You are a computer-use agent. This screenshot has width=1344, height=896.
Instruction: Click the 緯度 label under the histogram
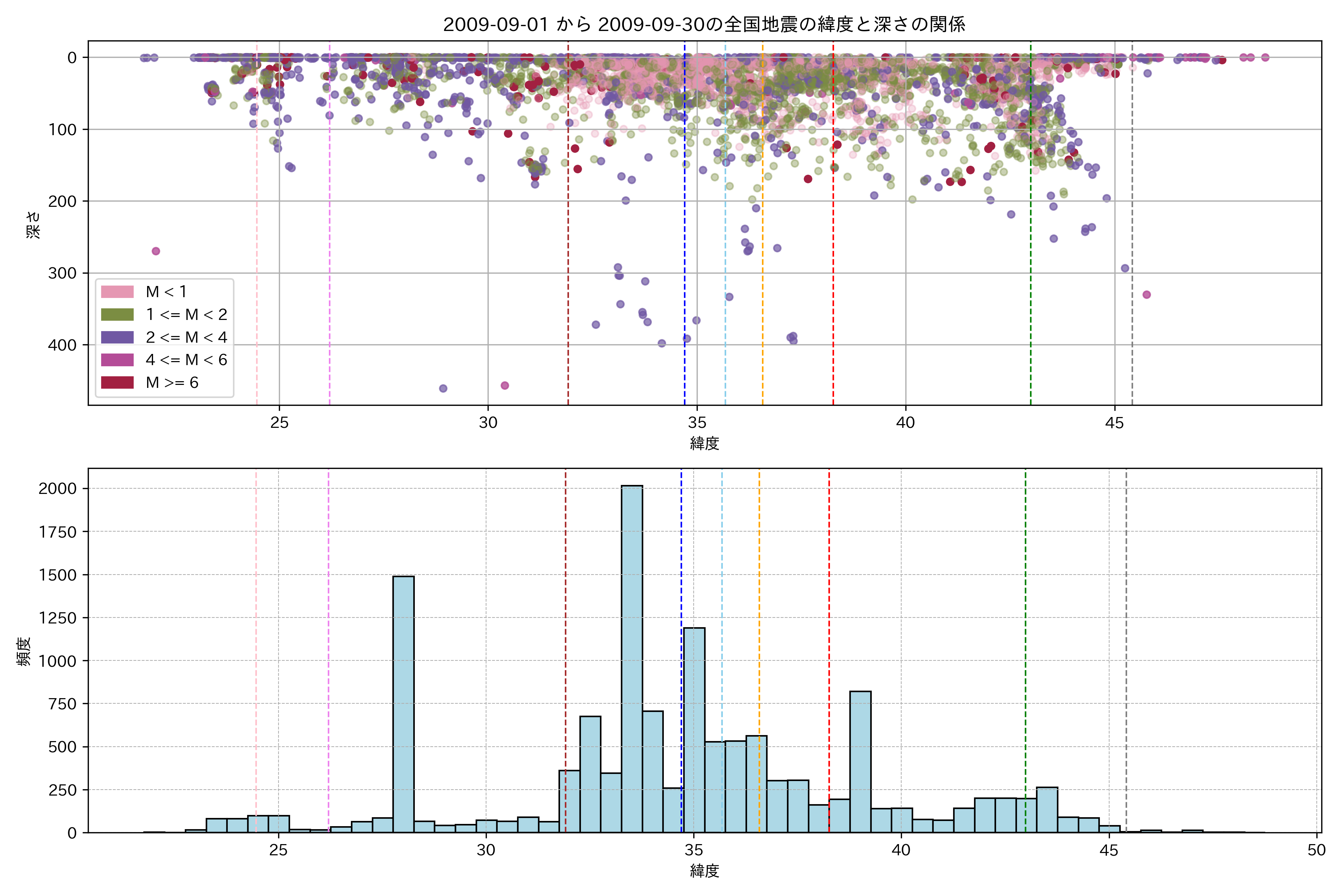(x=704, y=871)
